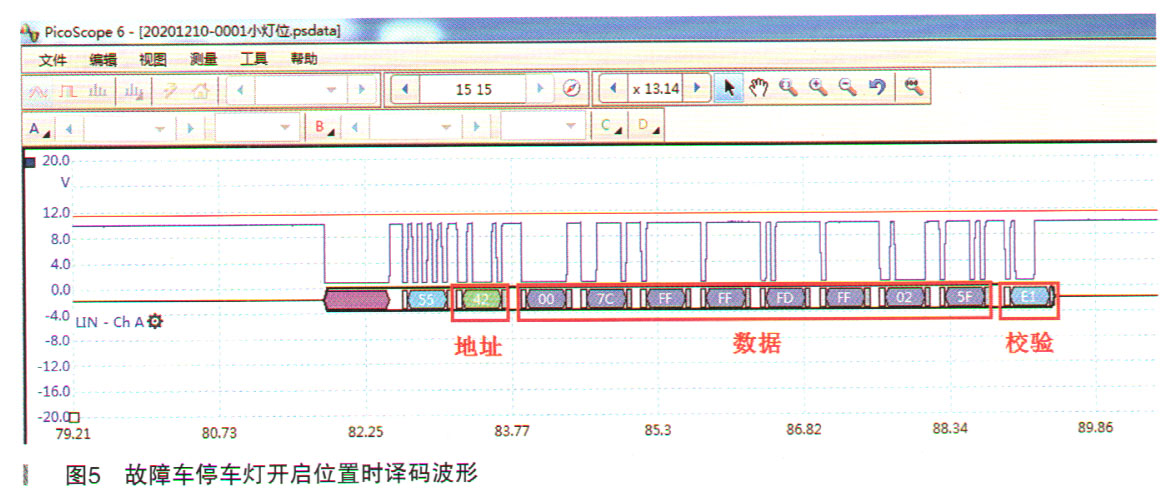Open Channel A input range dropdown
Screen dimensions: 1168x495
(159, 128)
